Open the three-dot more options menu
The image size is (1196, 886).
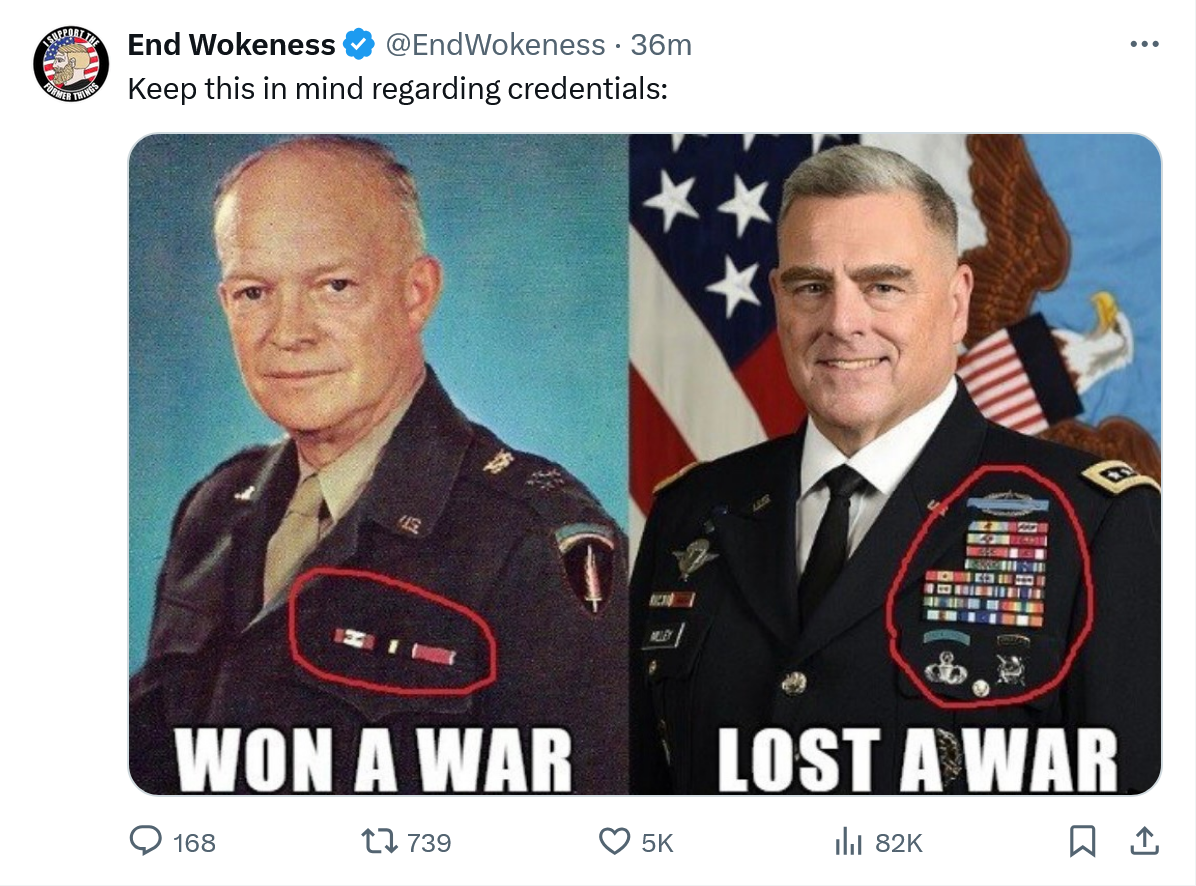1144,44
